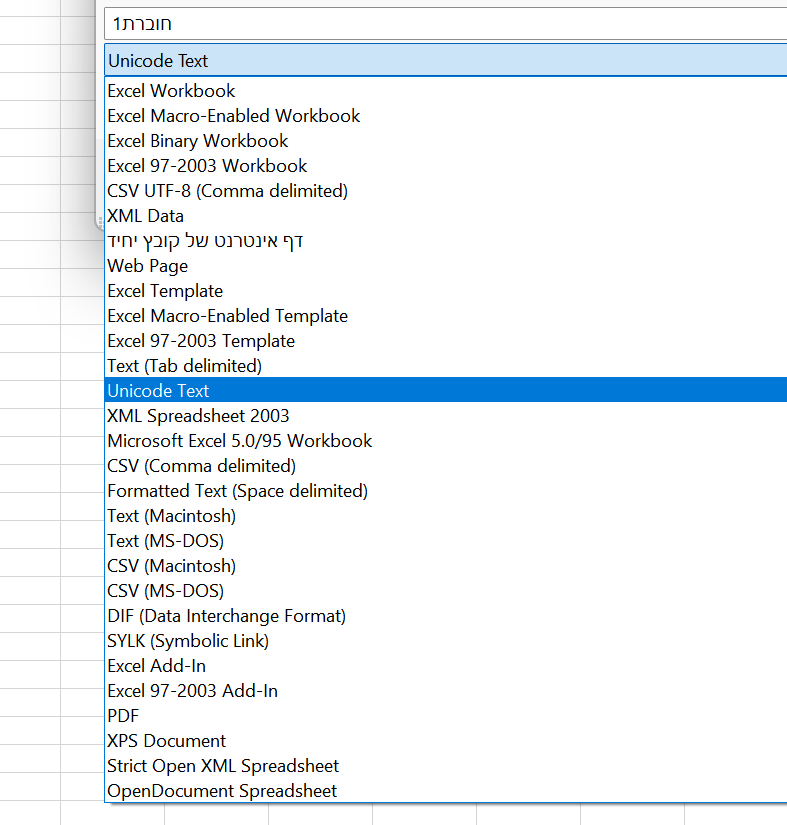Choose Excel Macro-Enabled Template
Image resolution: width=787 pixels, height=825 pixels.
[446, 316]
